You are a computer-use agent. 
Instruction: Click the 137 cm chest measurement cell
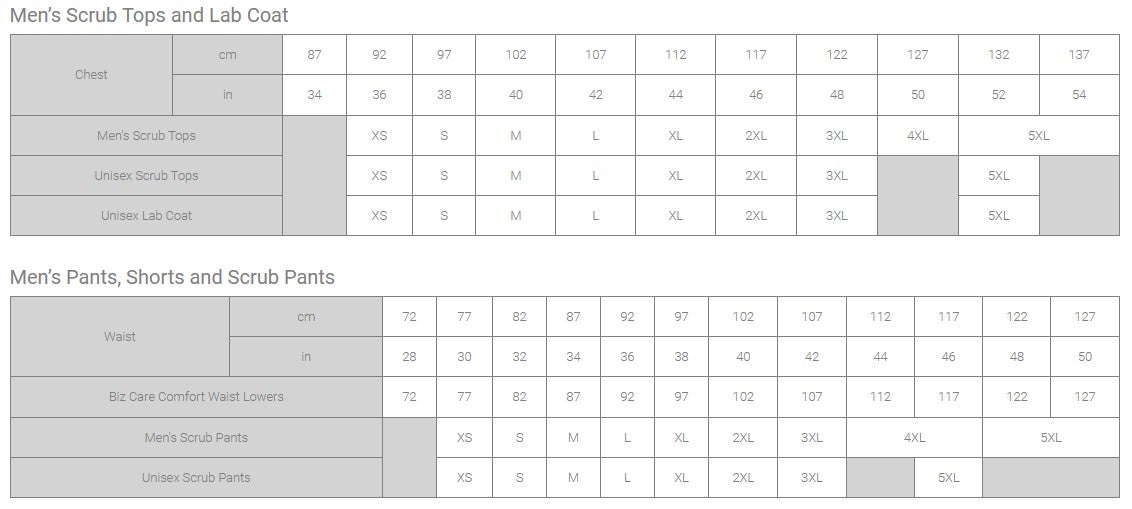(1078, 55)
